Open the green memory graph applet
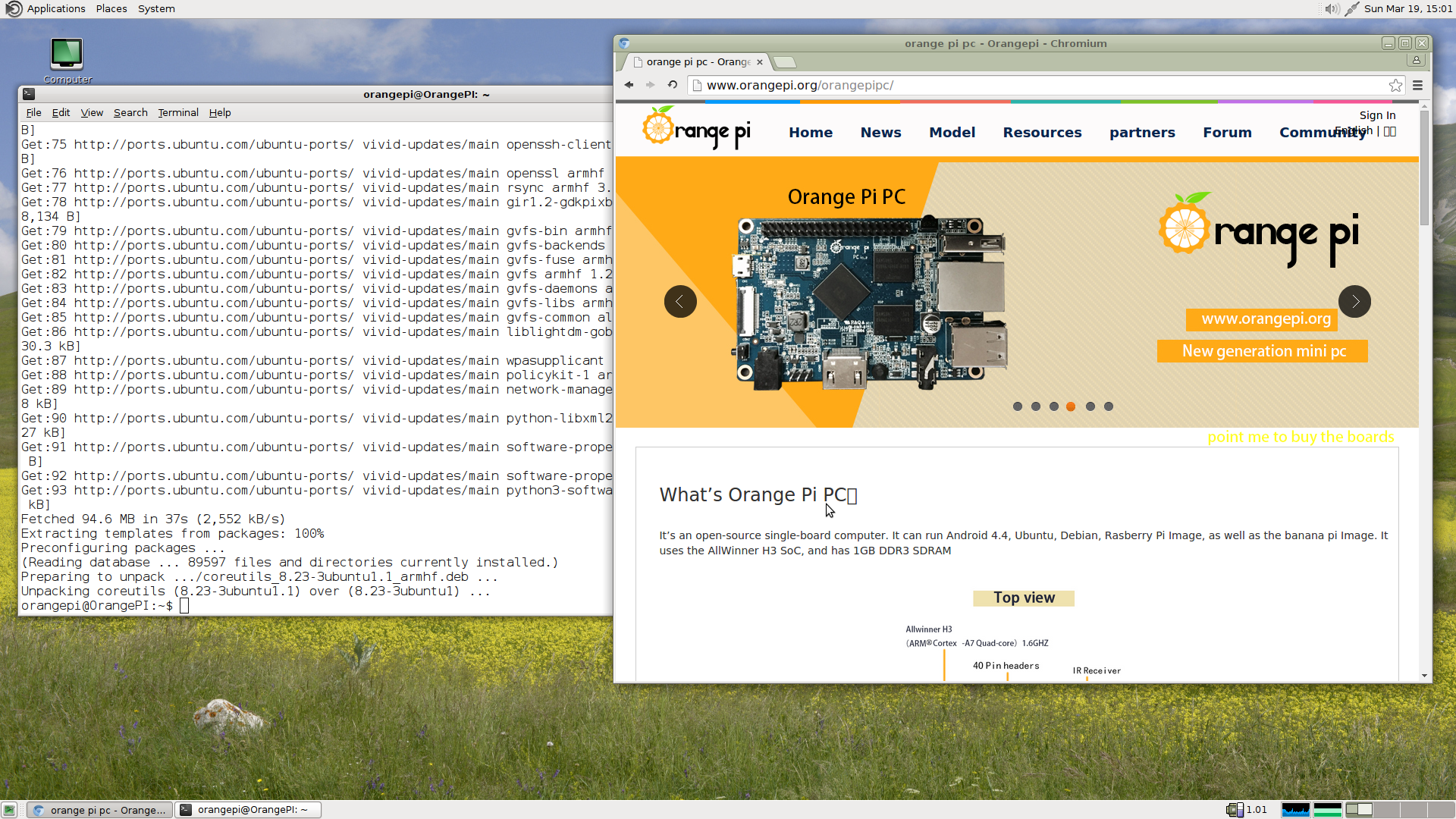Screen dimensions: 1456x819 1328,810
